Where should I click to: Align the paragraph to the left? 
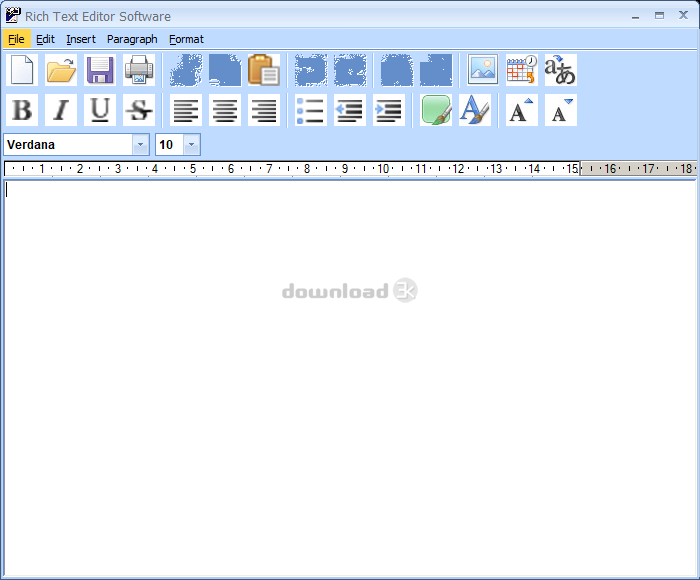tap(186, 110)
